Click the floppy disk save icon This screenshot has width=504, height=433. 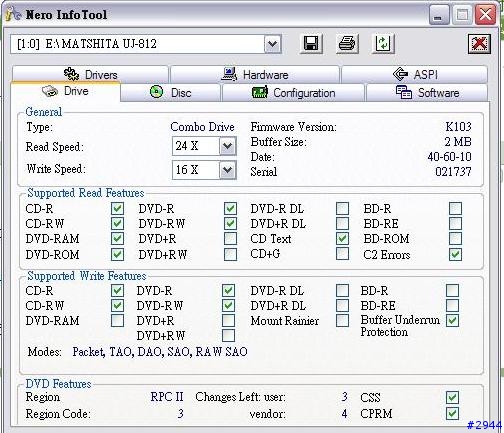(311, 44)
